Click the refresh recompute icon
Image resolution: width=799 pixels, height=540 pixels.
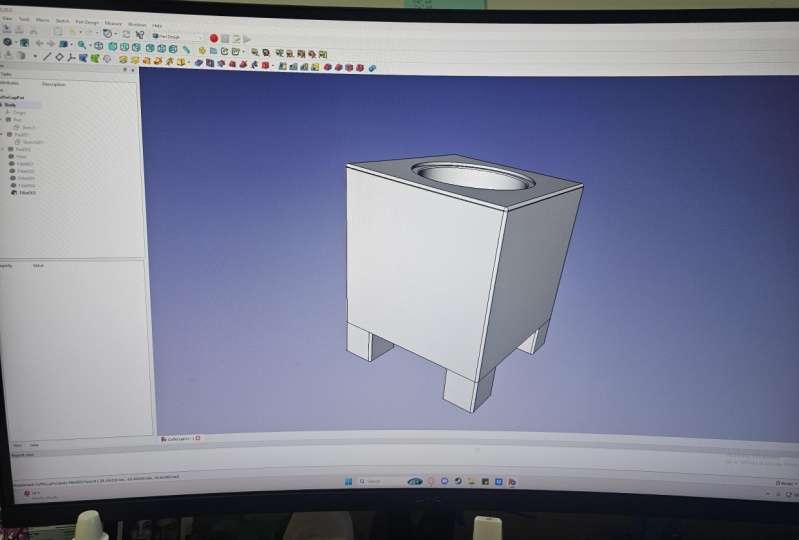[x=126, y=34]
